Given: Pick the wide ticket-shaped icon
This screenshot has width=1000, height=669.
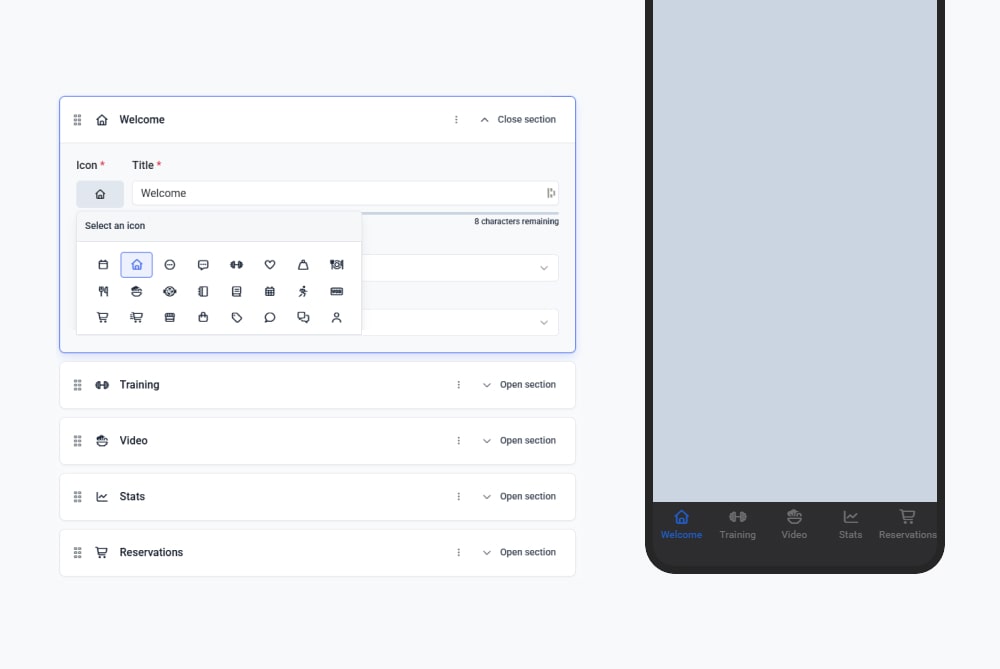Looking at the screenshot, I should tap(337, 291).
